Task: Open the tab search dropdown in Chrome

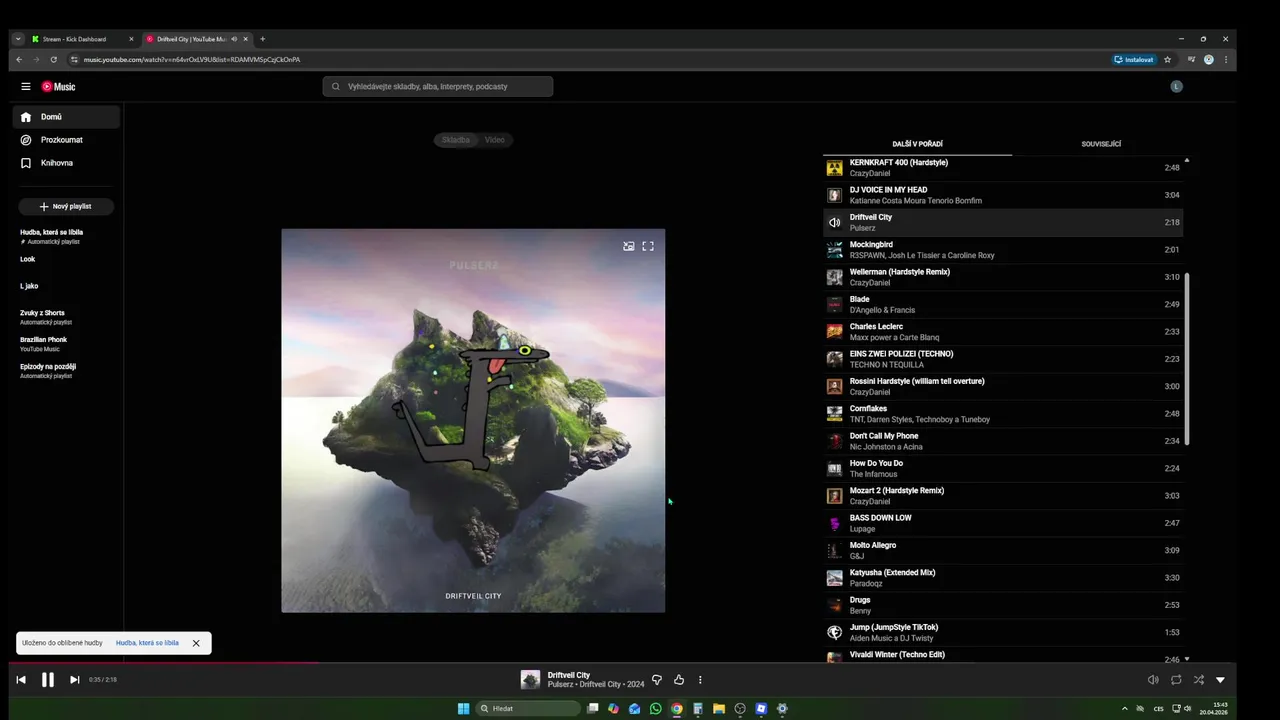Action: click(18, 39)
